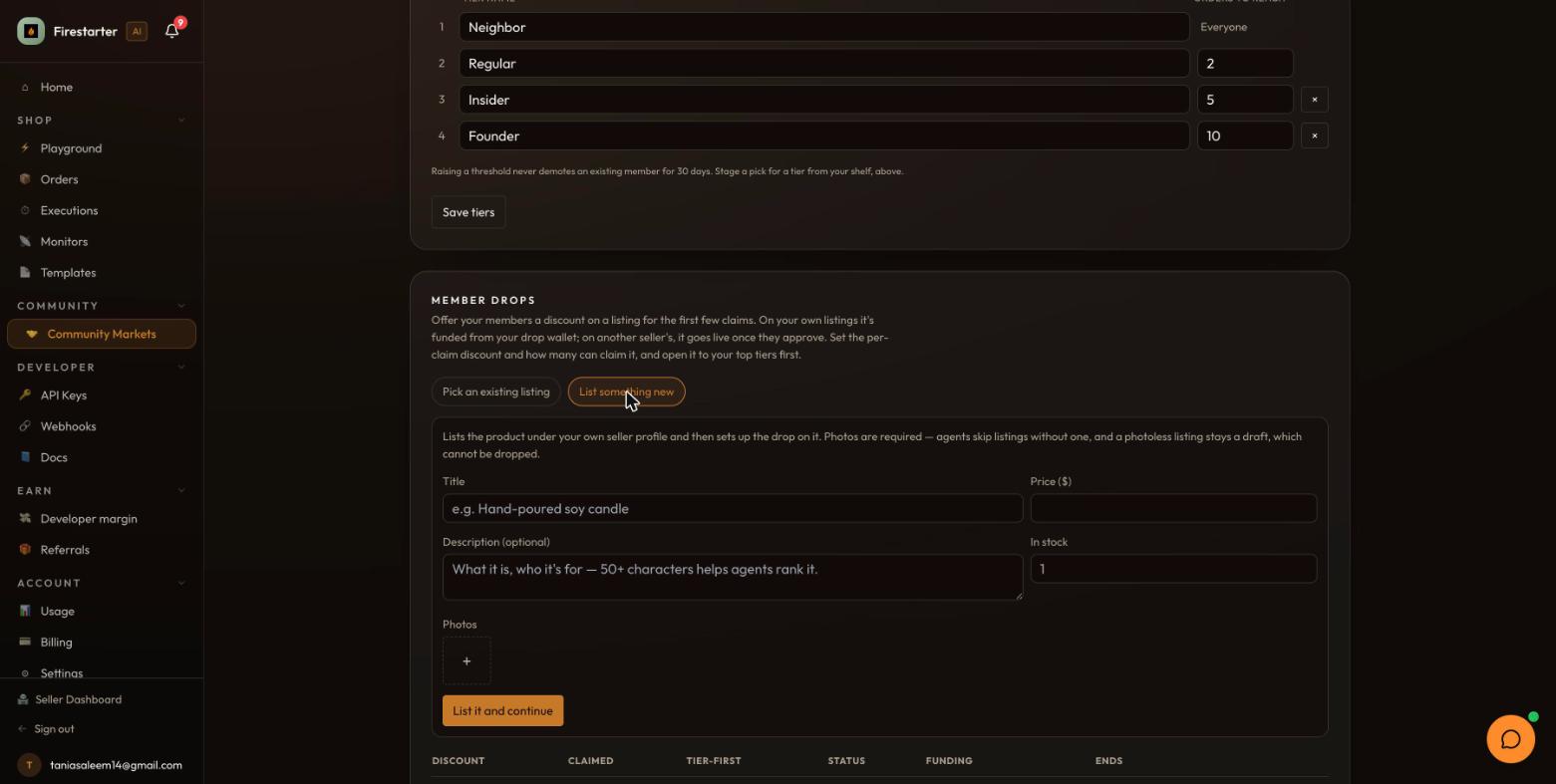Click the Referrals gift icon
This screenshot has height=784, width=1556.
pyautogui.click(x=25, y=550)
